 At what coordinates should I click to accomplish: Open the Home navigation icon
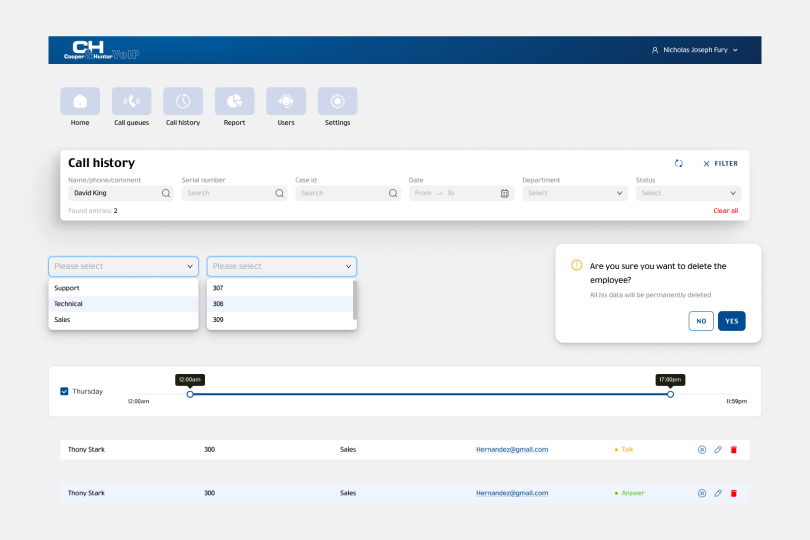point(80,101)
